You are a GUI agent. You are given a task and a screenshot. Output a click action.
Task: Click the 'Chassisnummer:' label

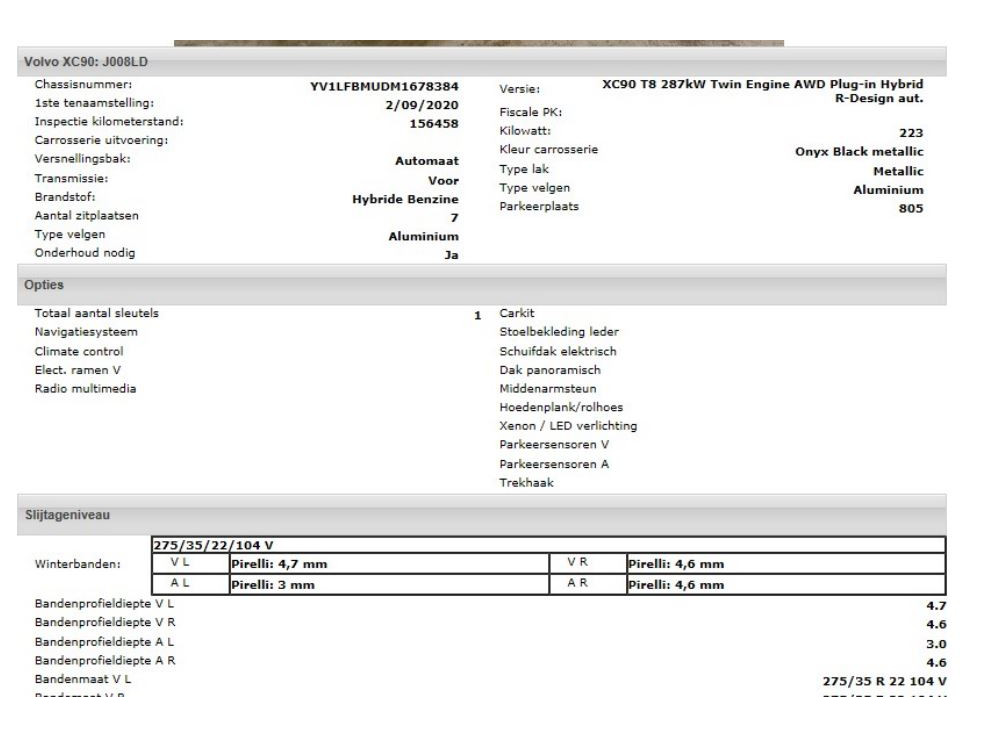click(83, 84)
